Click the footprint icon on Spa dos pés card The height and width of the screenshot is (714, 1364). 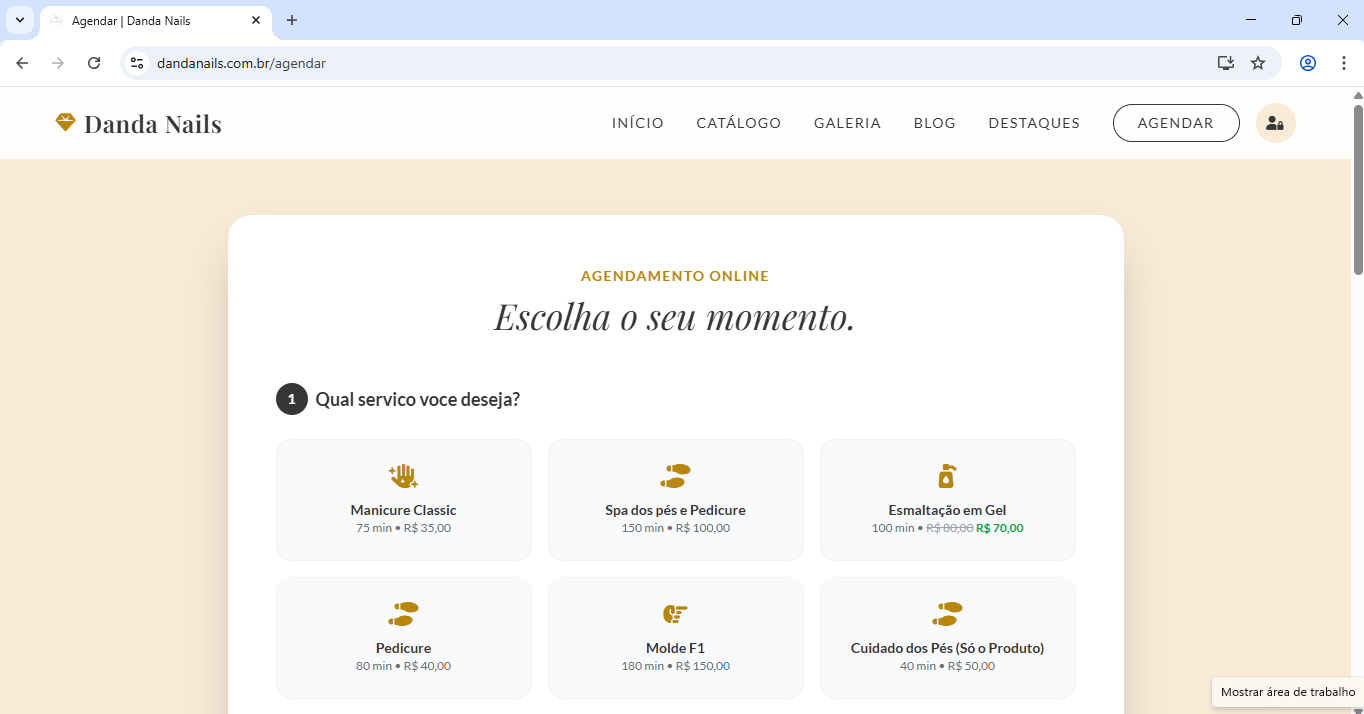point(675,475)
